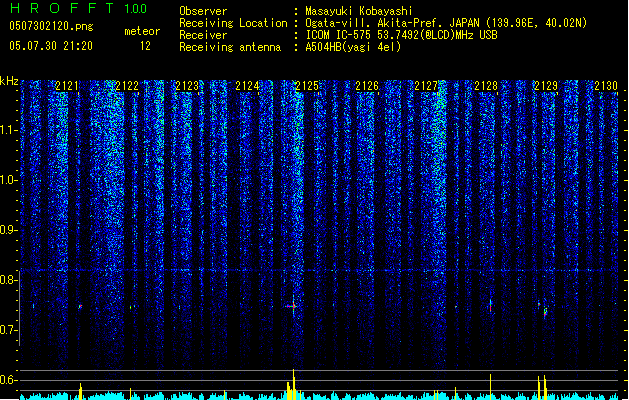This screenshot has width=629, height=400.
Task: Click the 0.8 kHz axis tick label
Action: click(9, 280)
